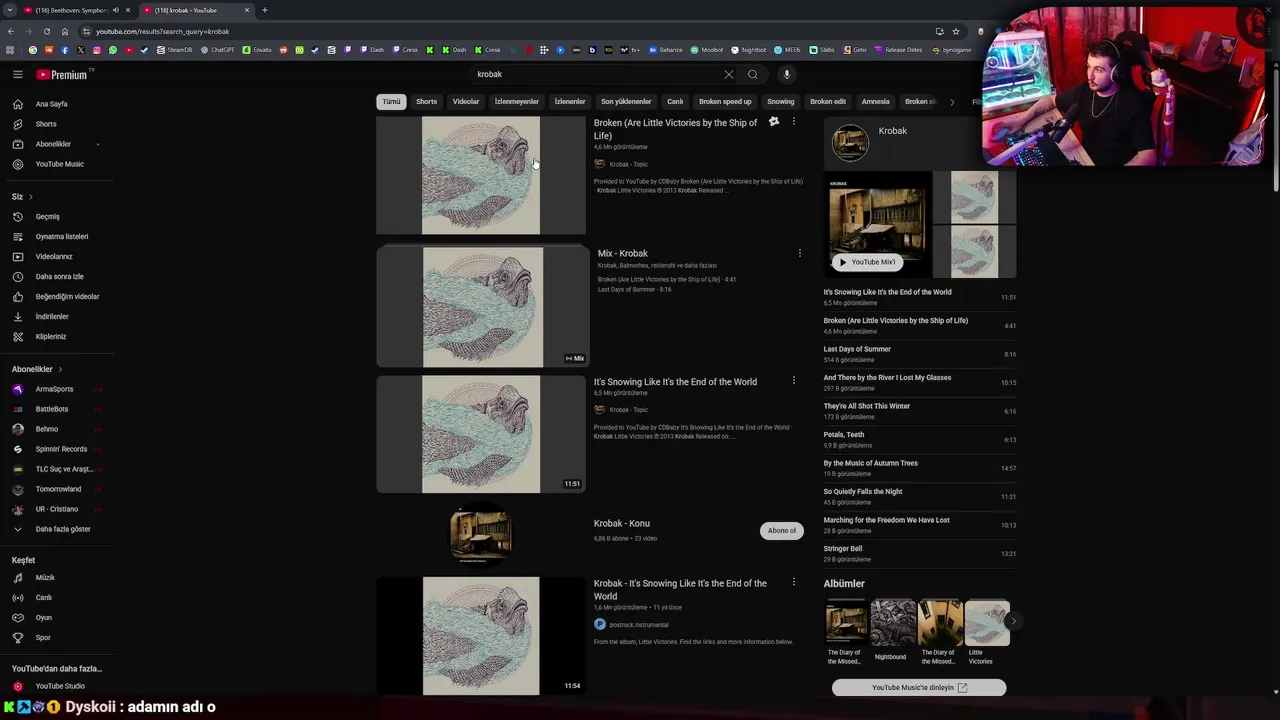The height and width of the screenshot is (720, 1280).
Task: Click the Abone ol subscribe button
Action: (782, 530)
